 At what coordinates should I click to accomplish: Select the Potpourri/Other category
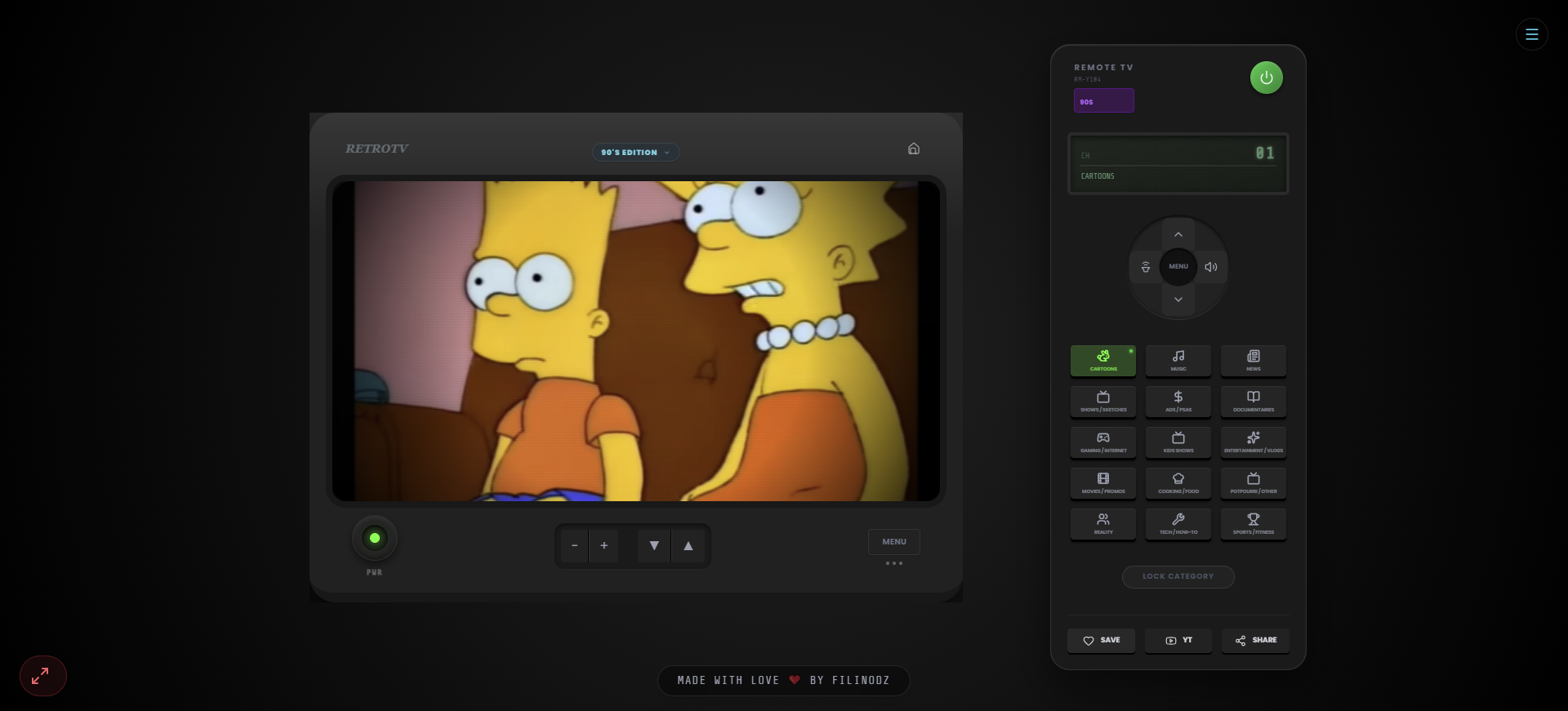pos(1253,482)
